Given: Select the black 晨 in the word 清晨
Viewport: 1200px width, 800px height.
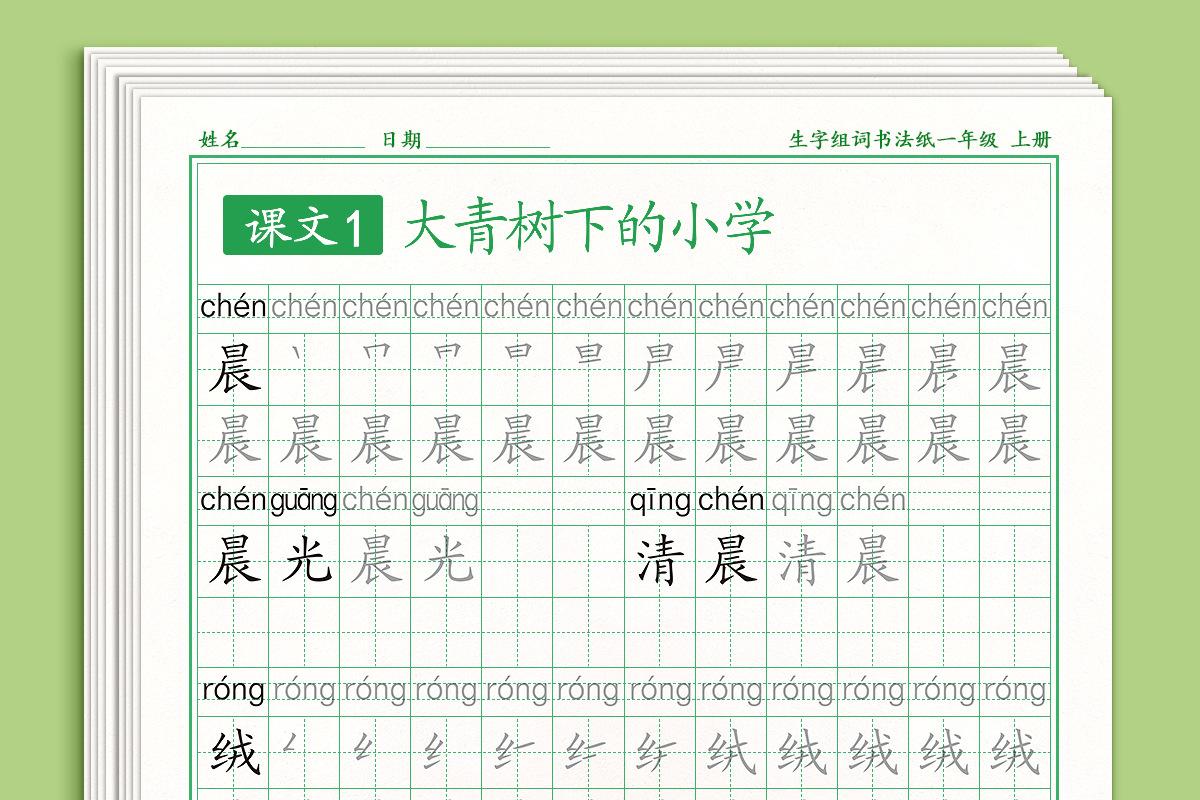Looking at the screenshot, I should click(x=731, y=560).
